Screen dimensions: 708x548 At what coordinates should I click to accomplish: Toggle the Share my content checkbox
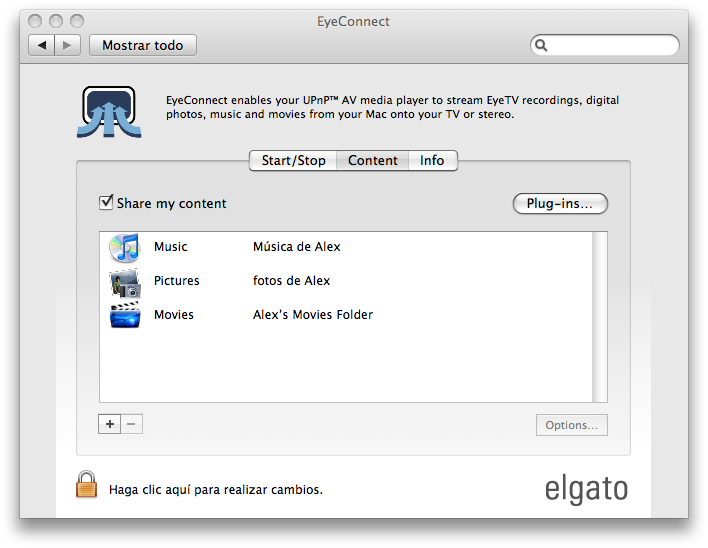(x=106, y=202)
